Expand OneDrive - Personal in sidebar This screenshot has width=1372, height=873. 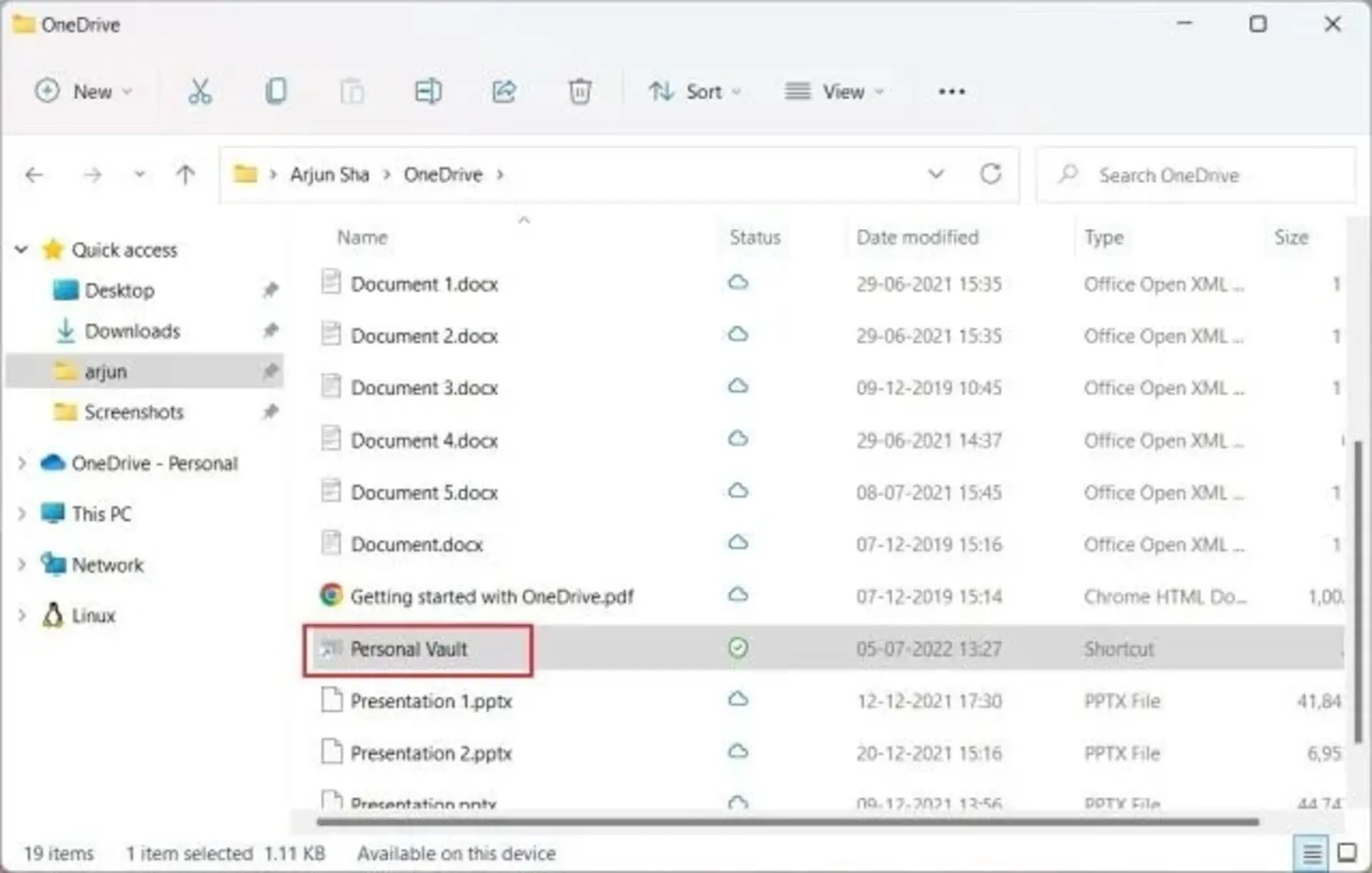click(x=21, y=463)
